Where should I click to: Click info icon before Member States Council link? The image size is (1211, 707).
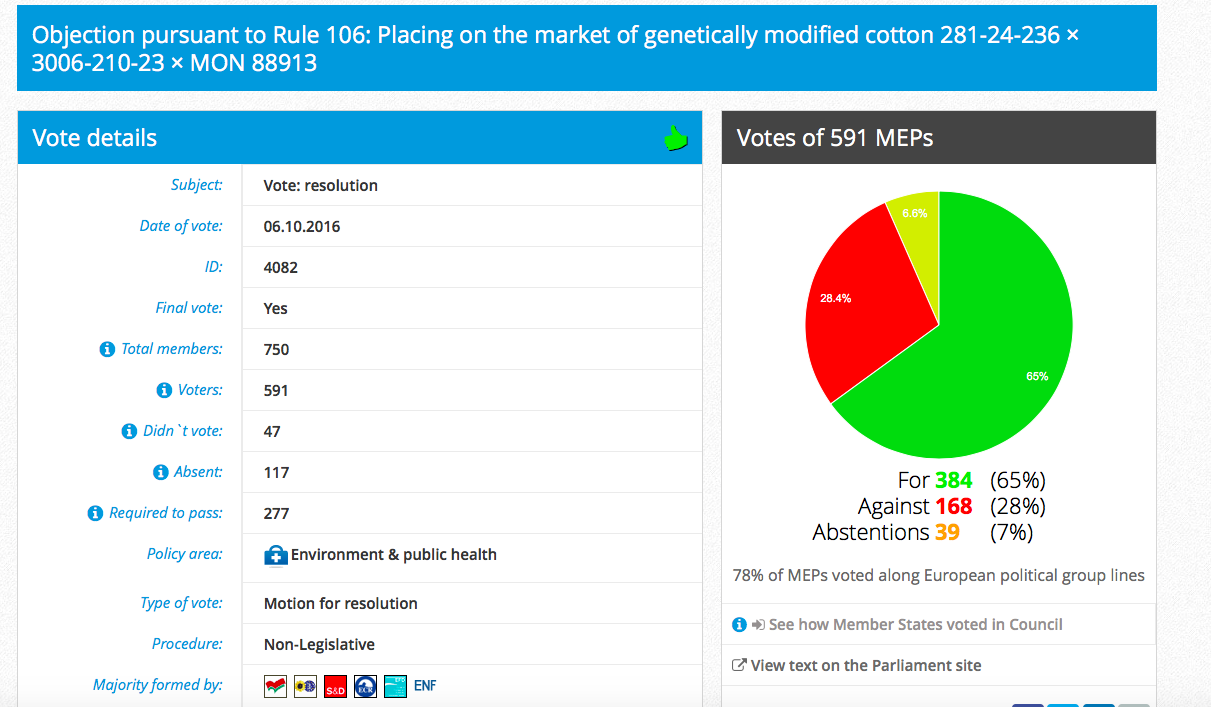(739, 624)
